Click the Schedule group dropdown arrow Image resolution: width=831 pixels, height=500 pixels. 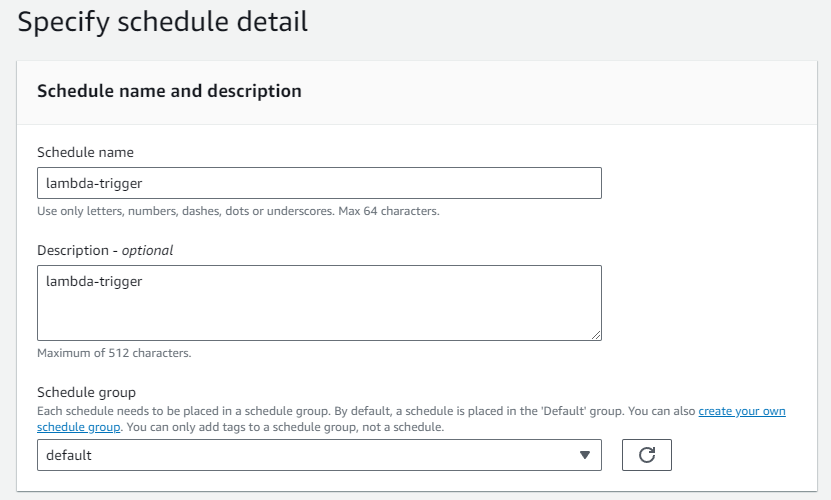(585, 455)
